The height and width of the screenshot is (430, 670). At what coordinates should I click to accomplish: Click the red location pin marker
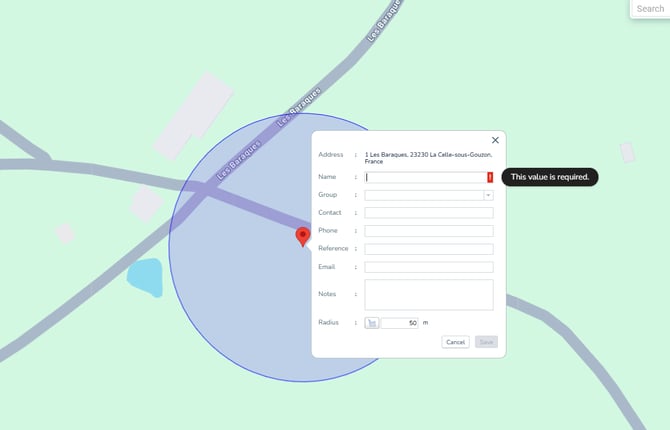point(304,236)
